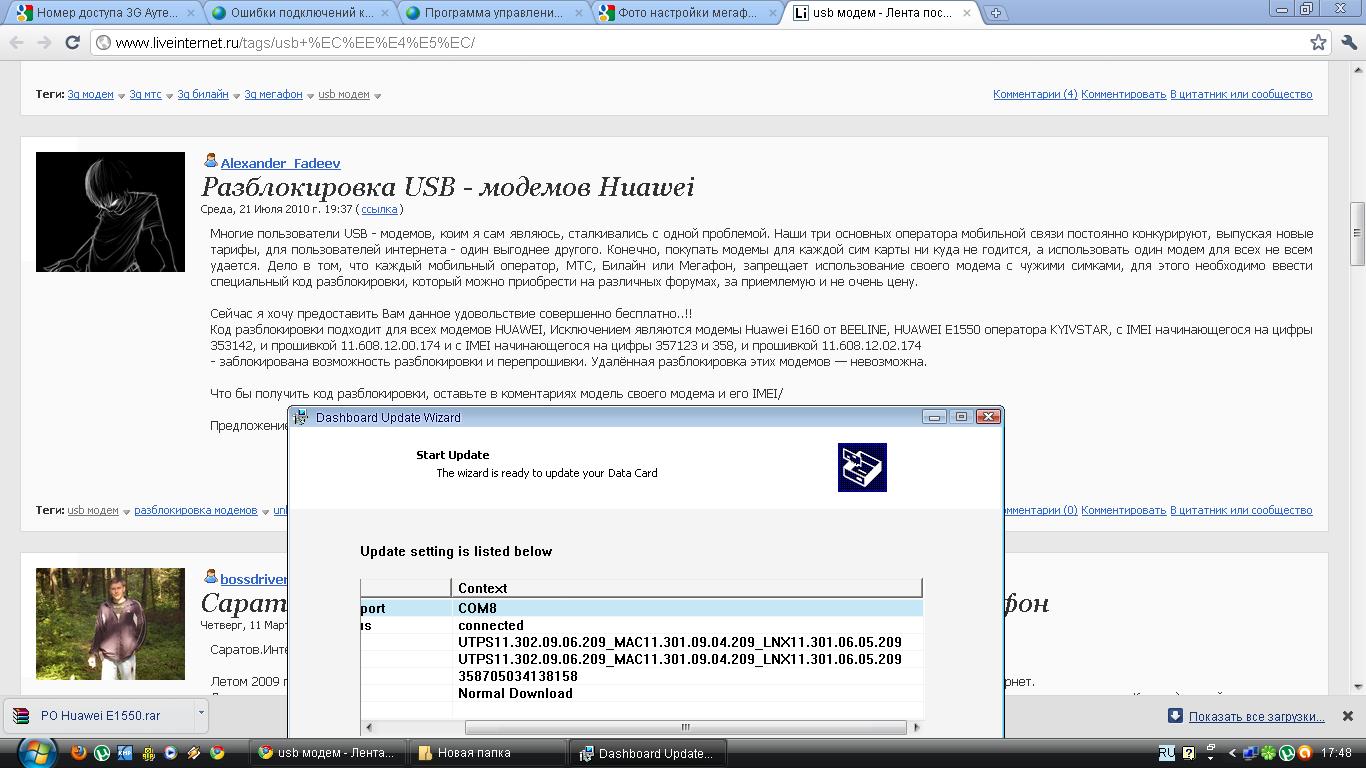Reload the page in Chrome
This screenshot has height=768, width=1366.
[x=72, y=43]
